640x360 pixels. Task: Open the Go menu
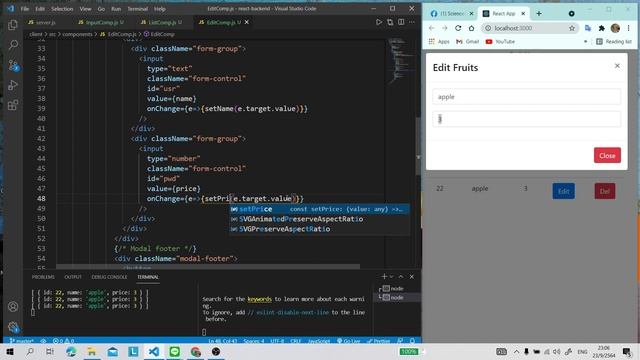click(101, 9)
